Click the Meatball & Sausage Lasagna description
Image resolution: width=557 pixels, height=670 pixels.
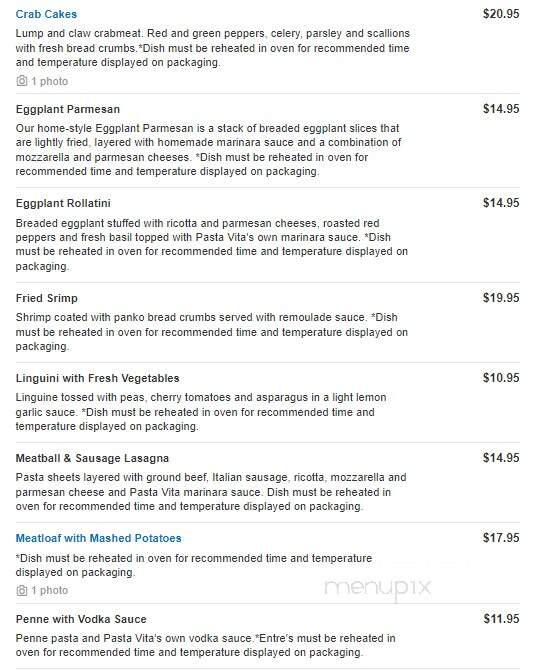[211, 492]
